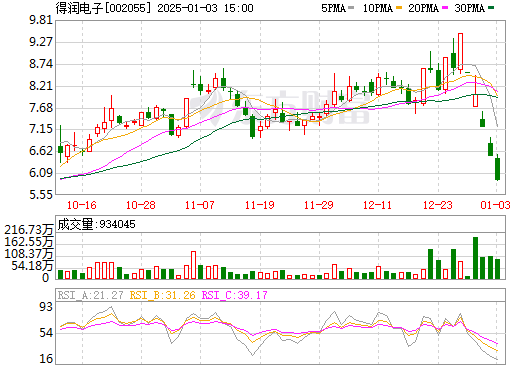Screen dimensions: 520x365
Task: Click the 12-23 date label
Action: click(437, 205)
